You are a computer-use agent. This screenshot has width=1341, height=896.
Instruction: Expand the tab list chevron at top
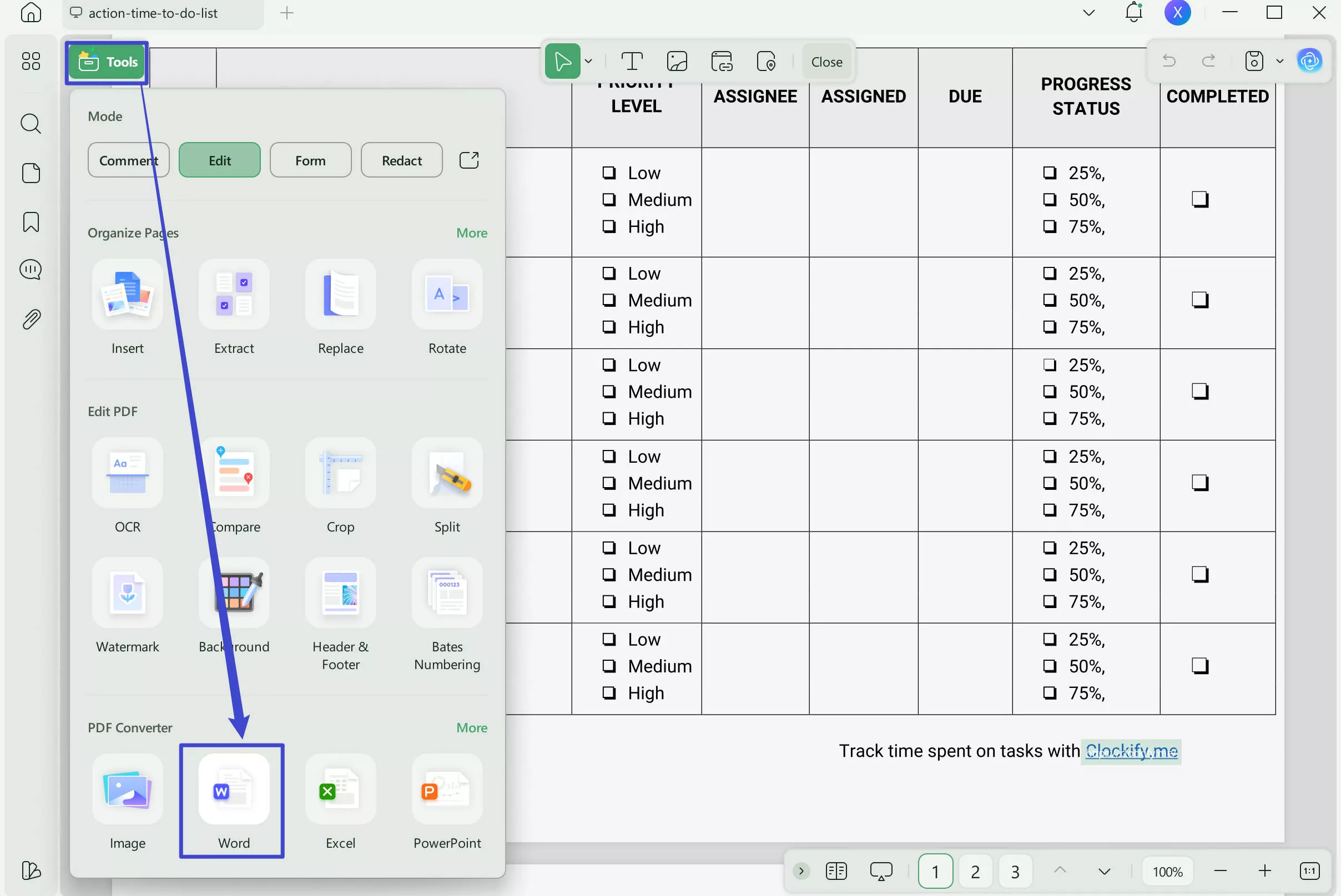[x=1088, y=13]
